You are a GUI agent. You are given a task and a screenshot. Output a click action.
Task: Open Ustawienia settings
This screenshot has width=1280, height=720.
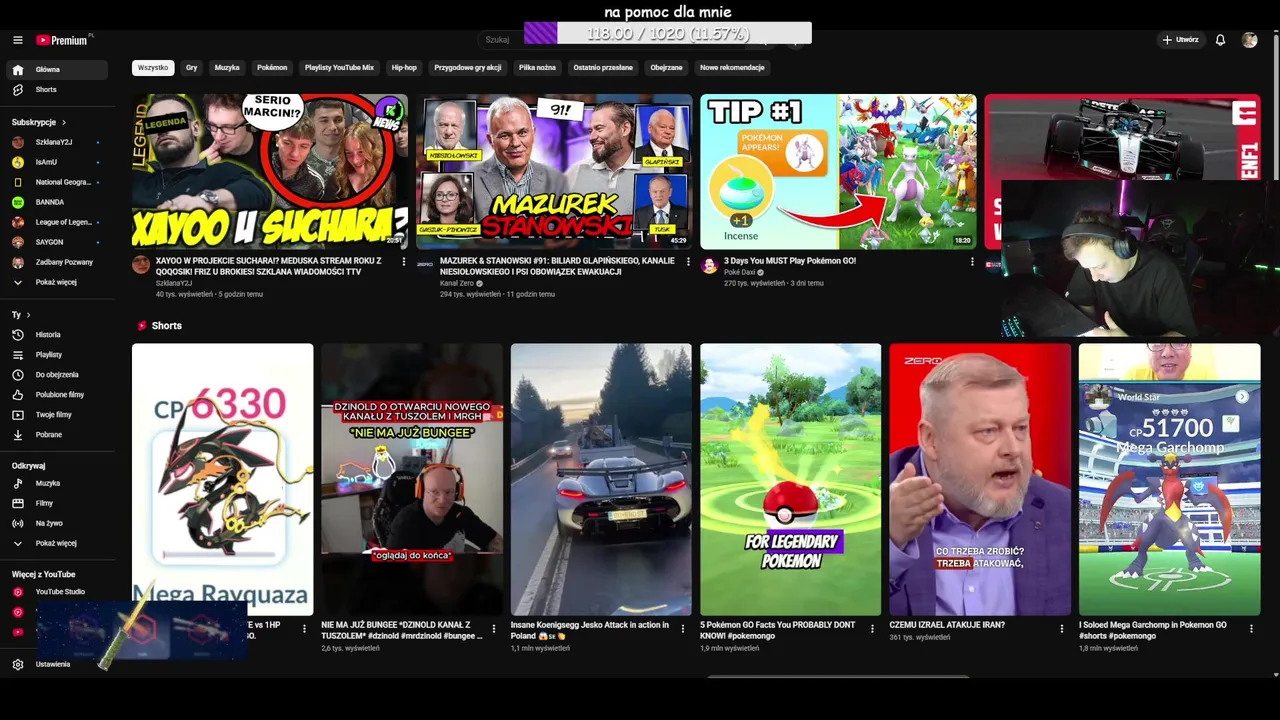pyautogui.click(x=56, y=664)
